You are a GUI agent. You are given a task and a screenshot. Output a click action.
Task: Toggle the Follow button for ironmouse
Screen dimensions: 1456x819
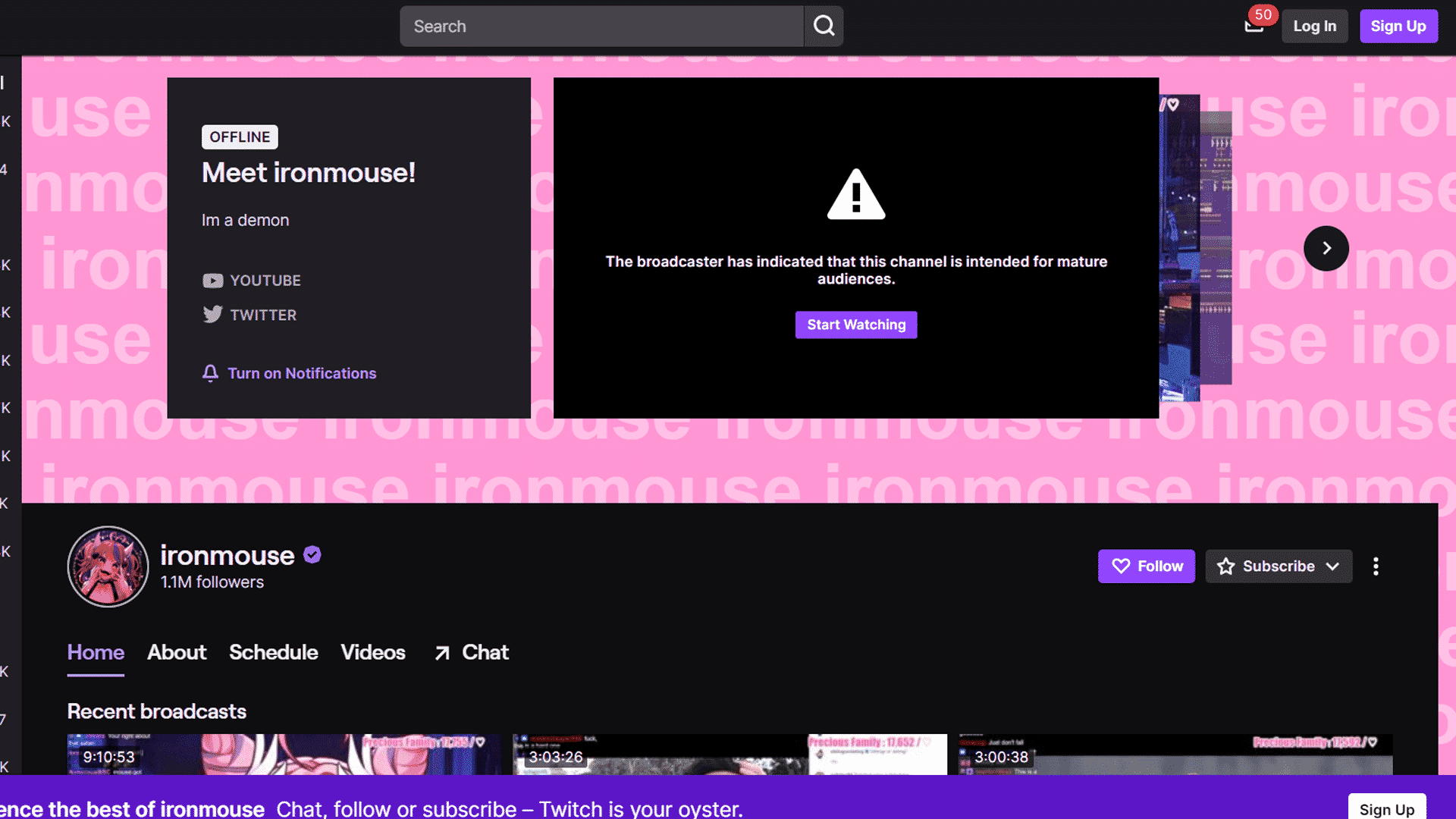coord(1146,566)
